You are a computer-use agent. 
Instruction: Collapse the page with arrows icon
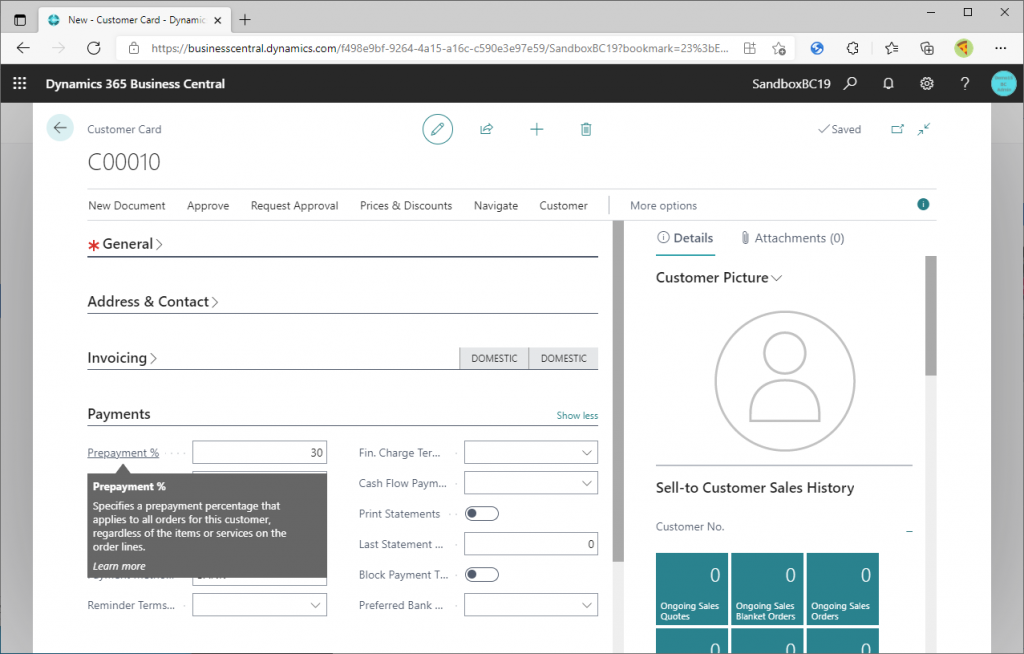923,129
